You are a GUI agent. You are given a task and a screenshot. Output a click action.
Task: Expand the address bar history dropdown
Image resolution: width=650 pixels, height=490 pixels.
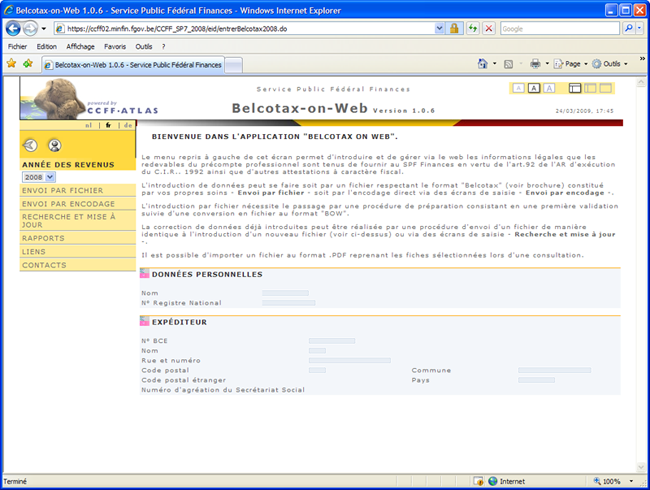439,29
